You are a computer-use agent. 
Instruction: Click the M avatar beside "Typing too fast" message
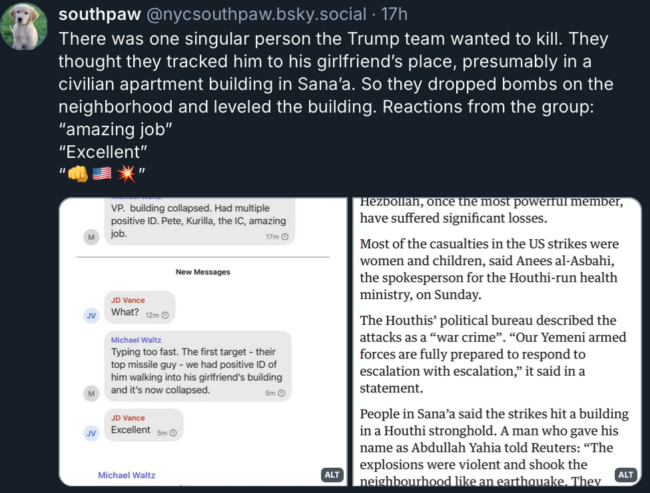pos(91,393)
